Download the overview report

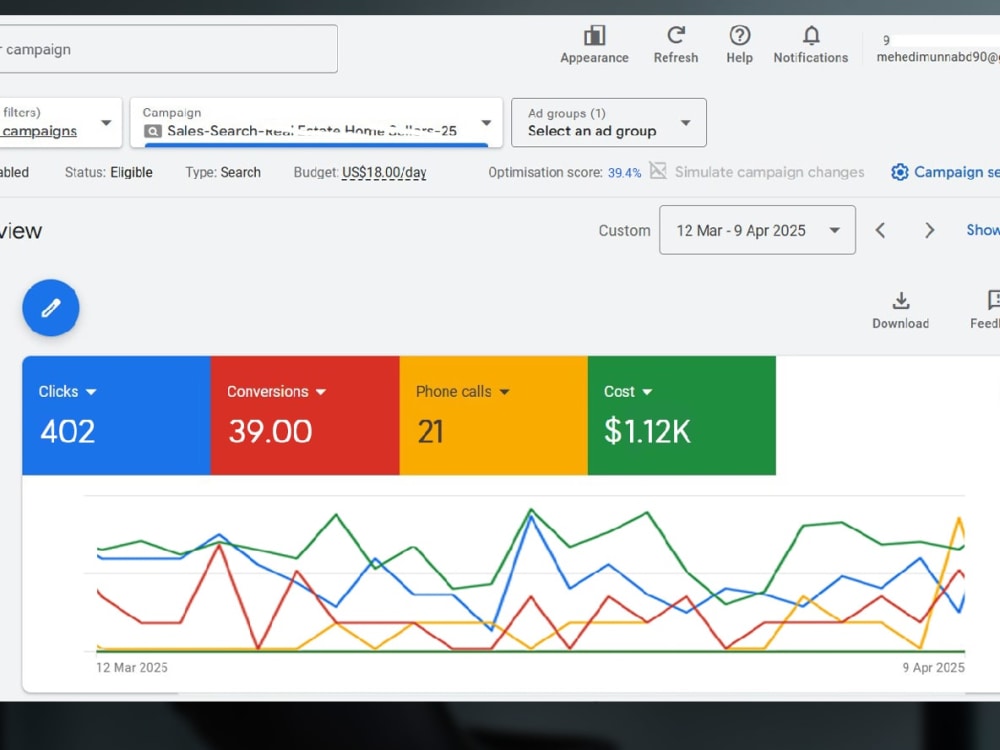click(901, 310)
